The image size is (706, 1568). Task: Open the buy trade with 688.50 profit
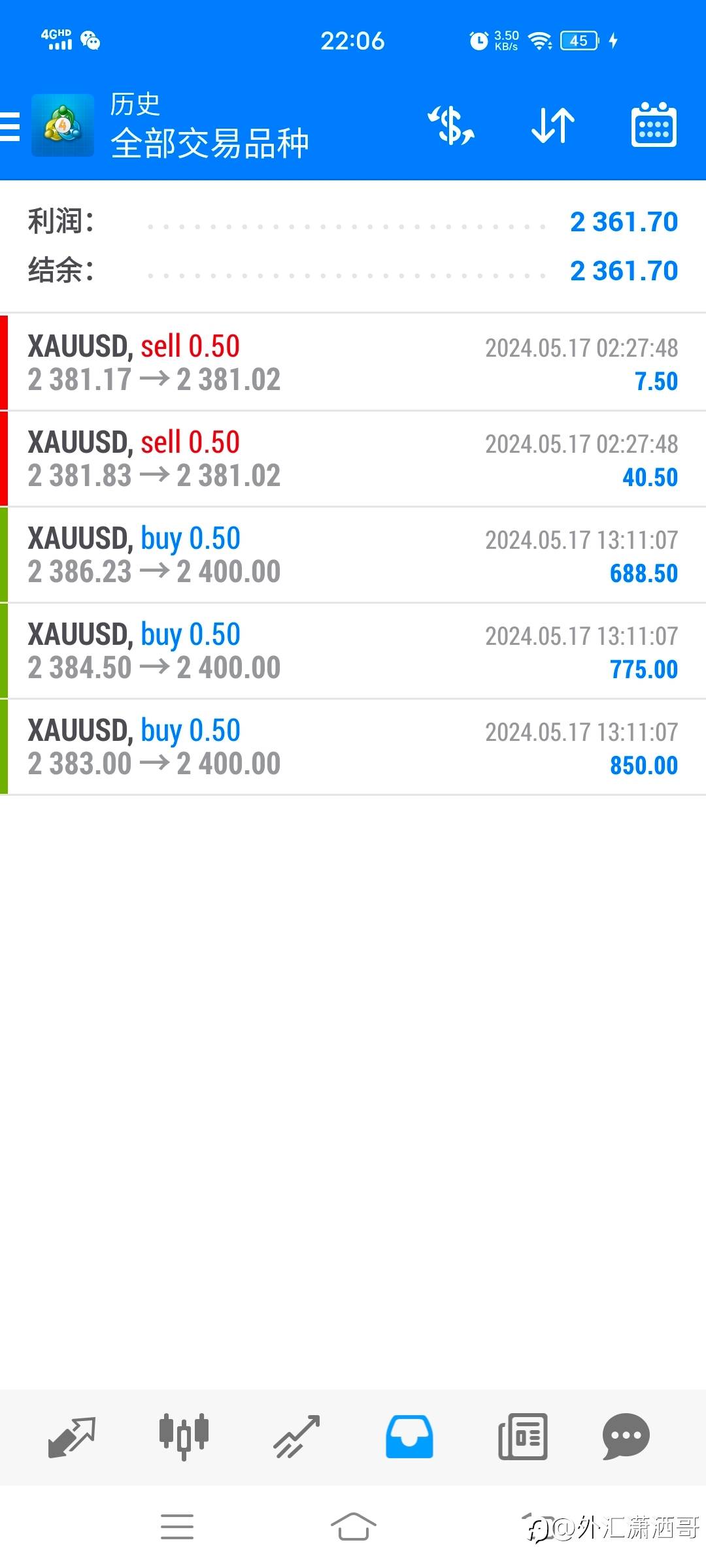(353, 555)
